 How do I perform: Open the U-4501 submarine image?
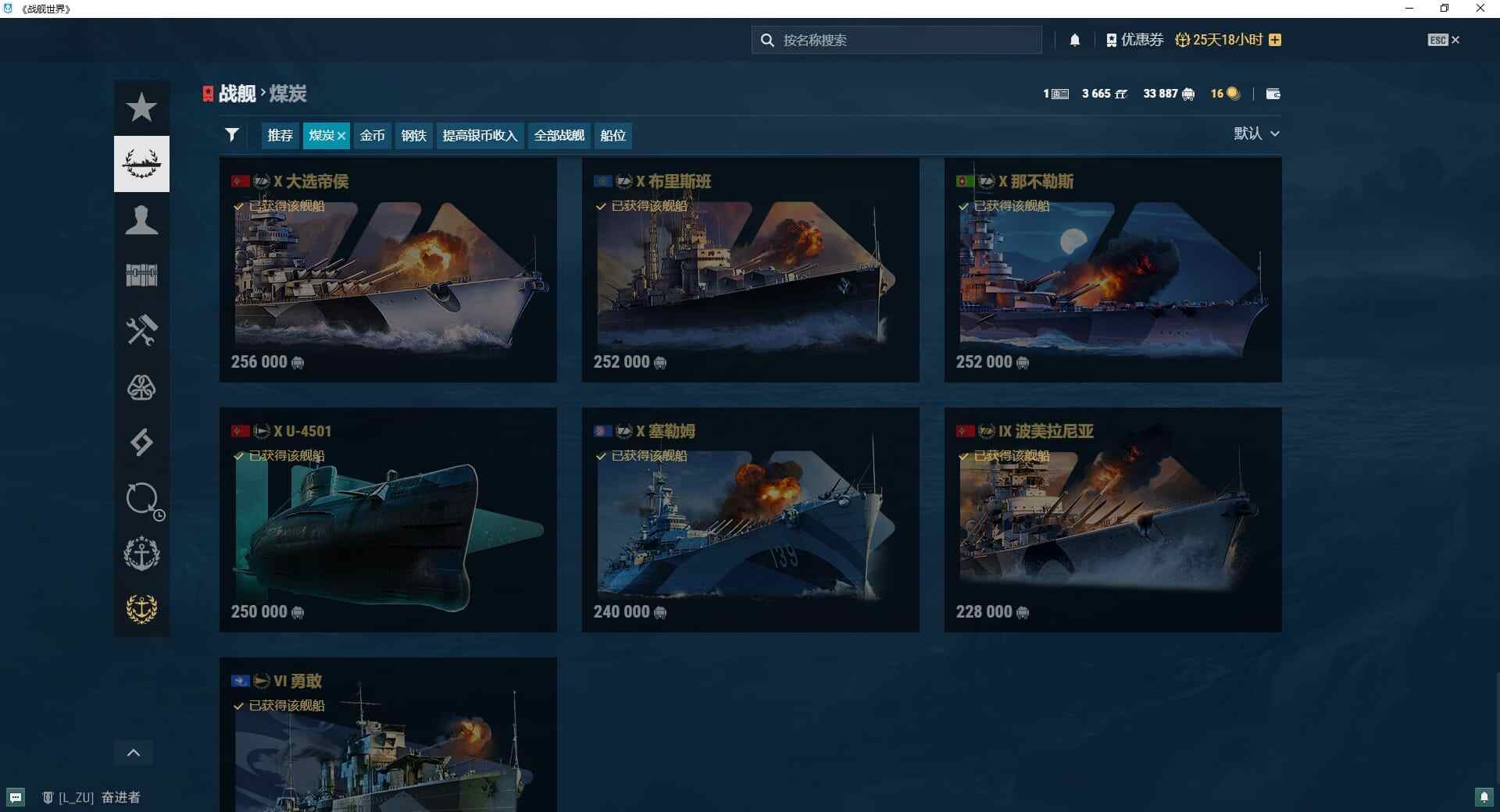coord(388,531)
